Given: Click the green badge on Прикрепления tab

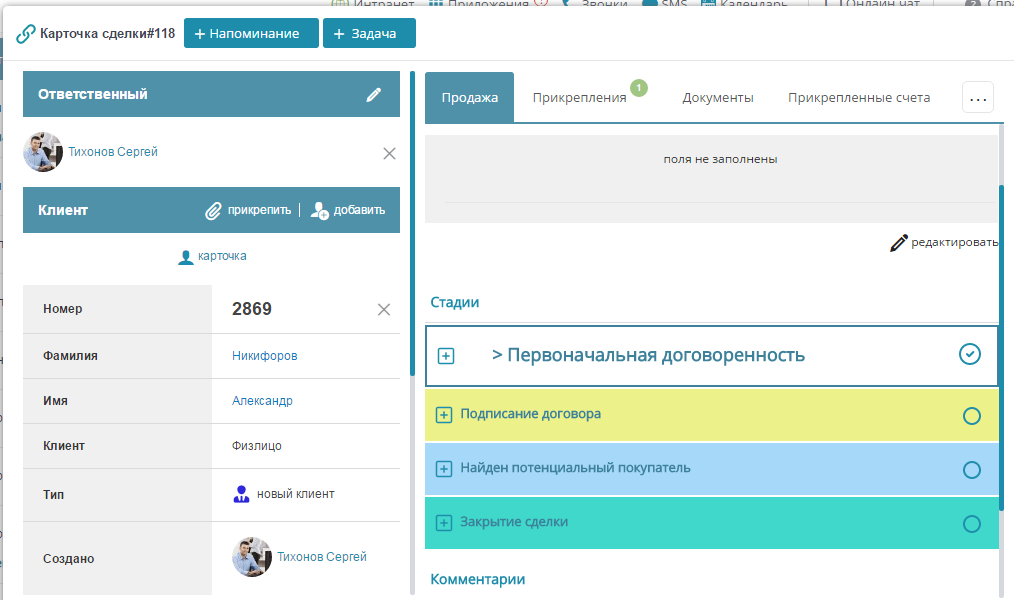Looking at the screenshot, I should (639, 87).
